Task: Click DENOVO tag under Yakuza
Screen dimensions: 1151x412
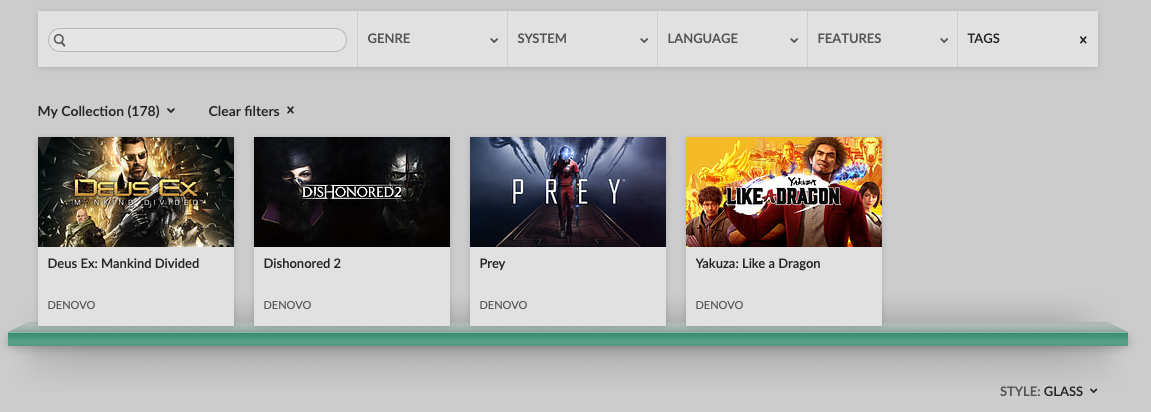Action: pyautogui.click(x=719, y=305)
